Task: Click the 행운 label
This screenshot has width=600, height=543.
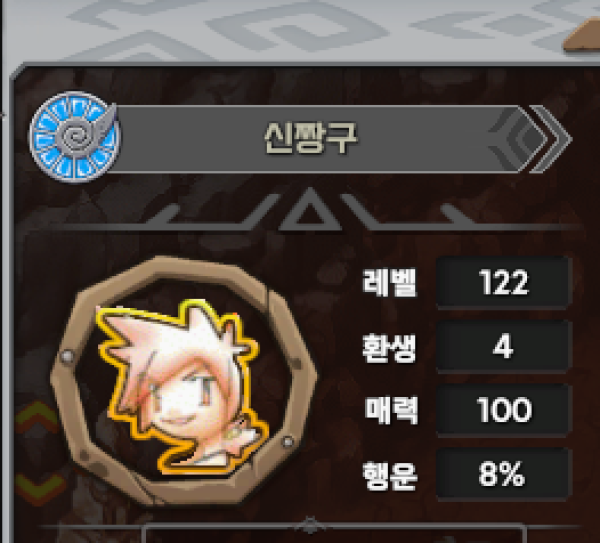Action: 389,476
